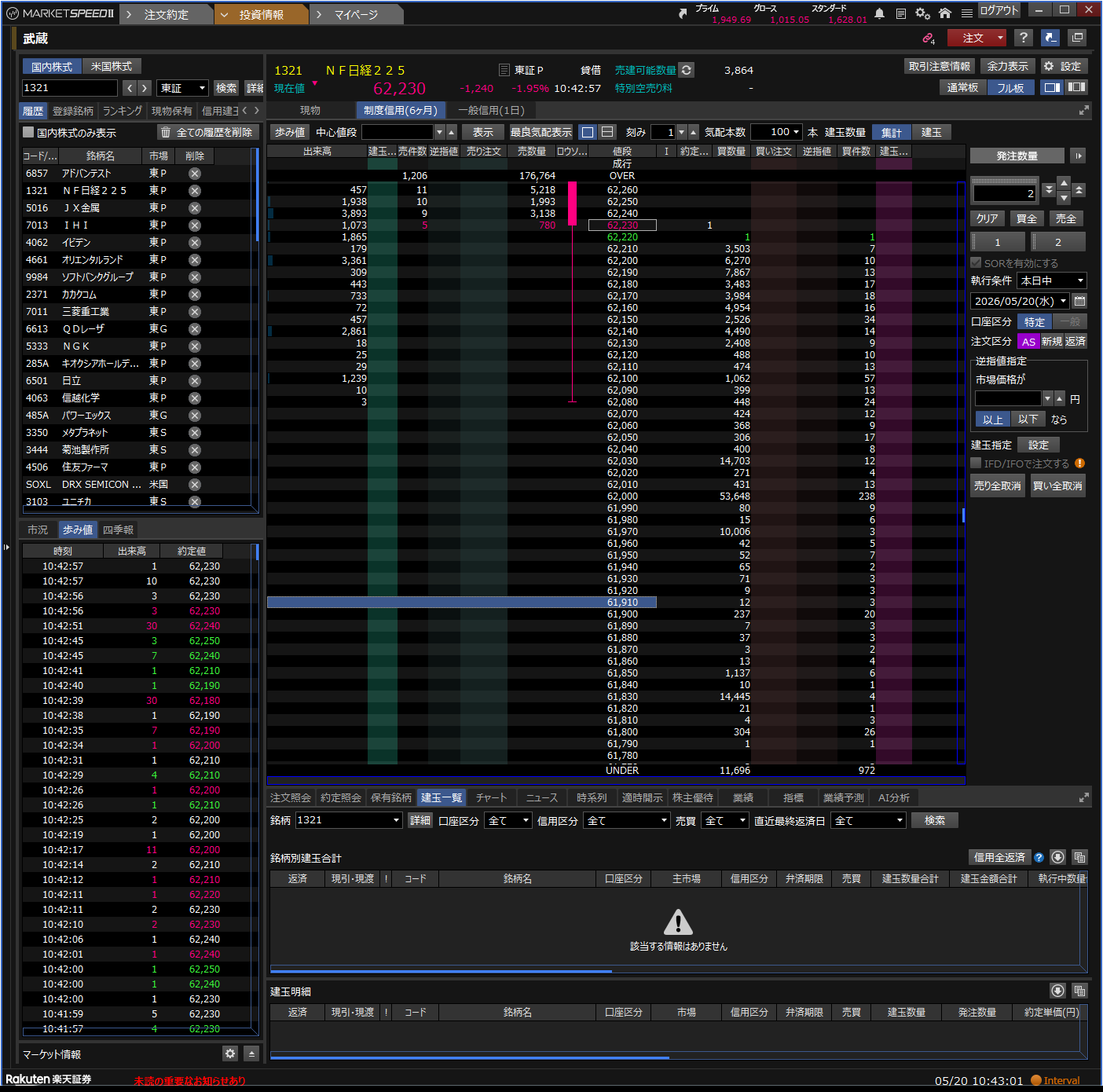Open the gear settings icon in top bar

coord(922,13)
